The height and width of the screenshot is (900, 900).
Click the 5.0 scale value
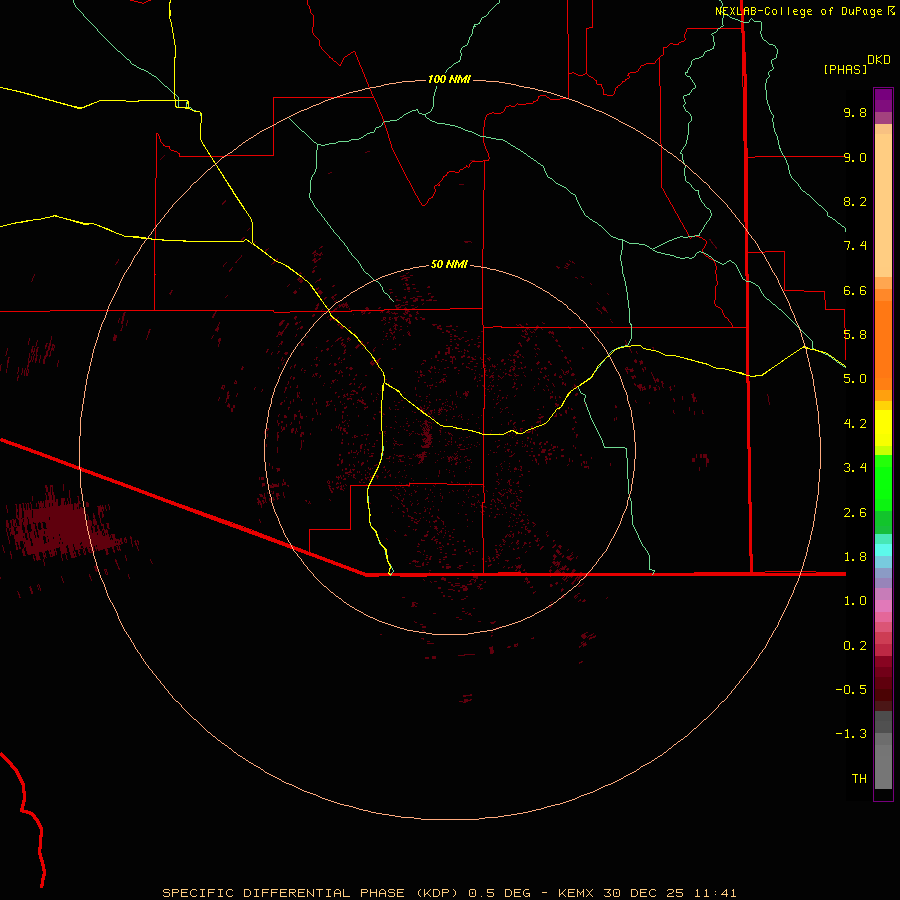[855, 379]
